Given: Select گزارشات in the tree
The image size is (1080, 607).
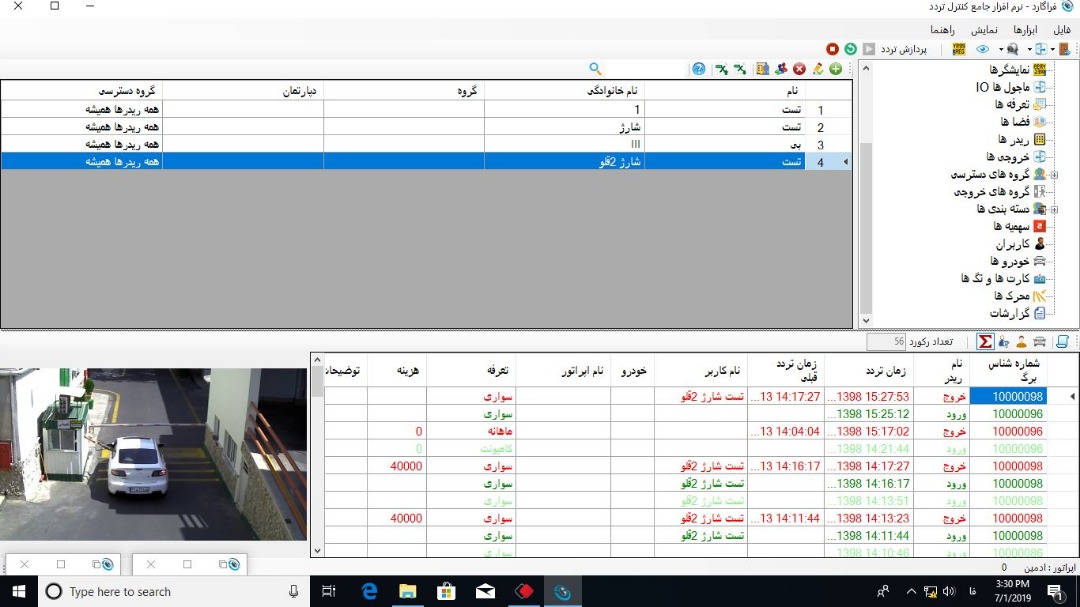Looking at the screenshot, I should [1010, 313].
